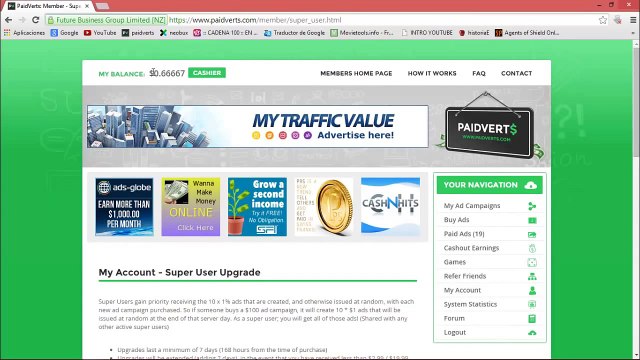This screenshot has width=640, height=360.
Task: Open Cashout Earnings link
Action: (471, 248)
